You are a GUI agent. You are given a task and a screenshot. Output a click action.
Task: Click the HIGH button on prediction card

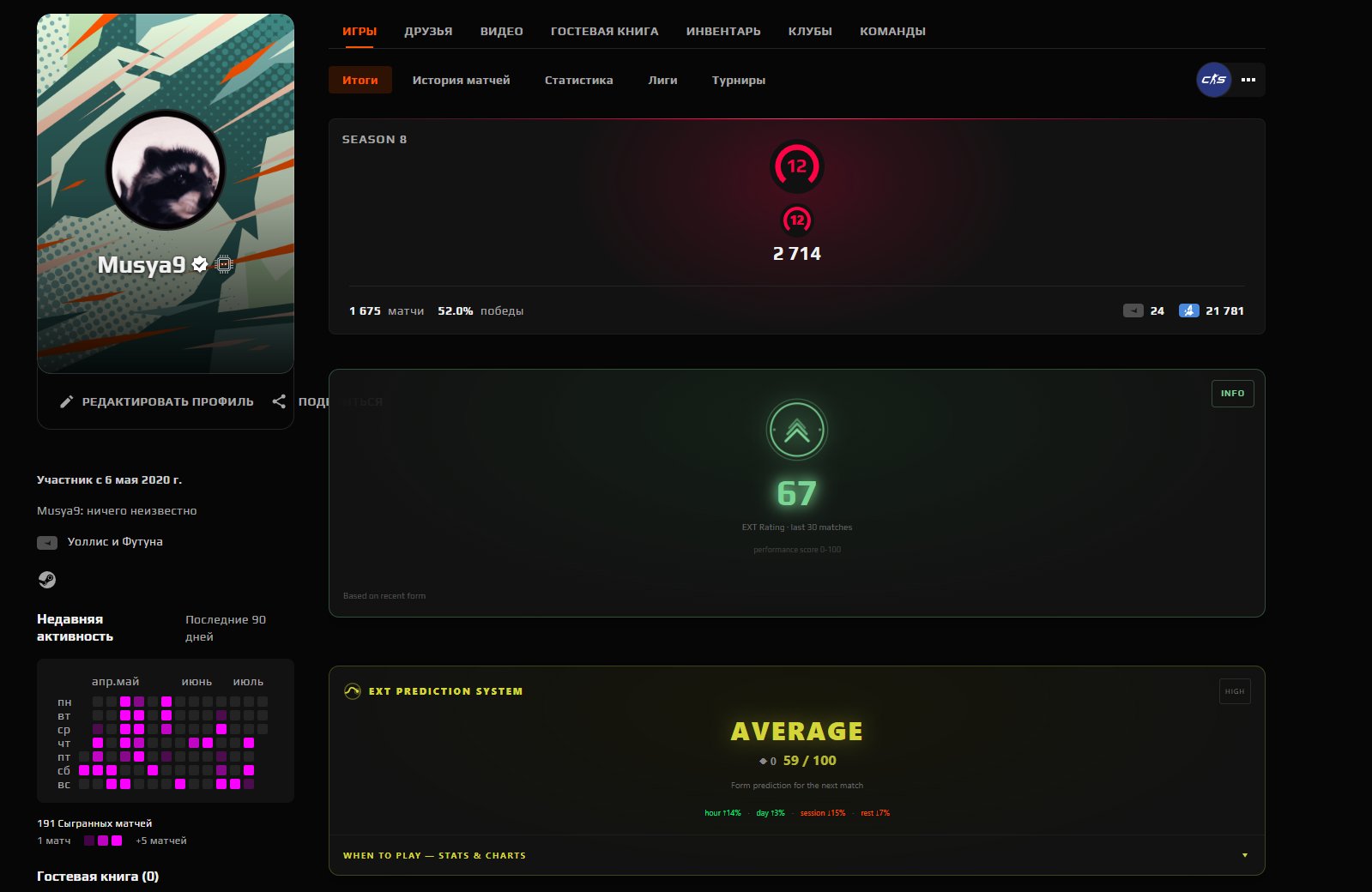point(1235,691)
